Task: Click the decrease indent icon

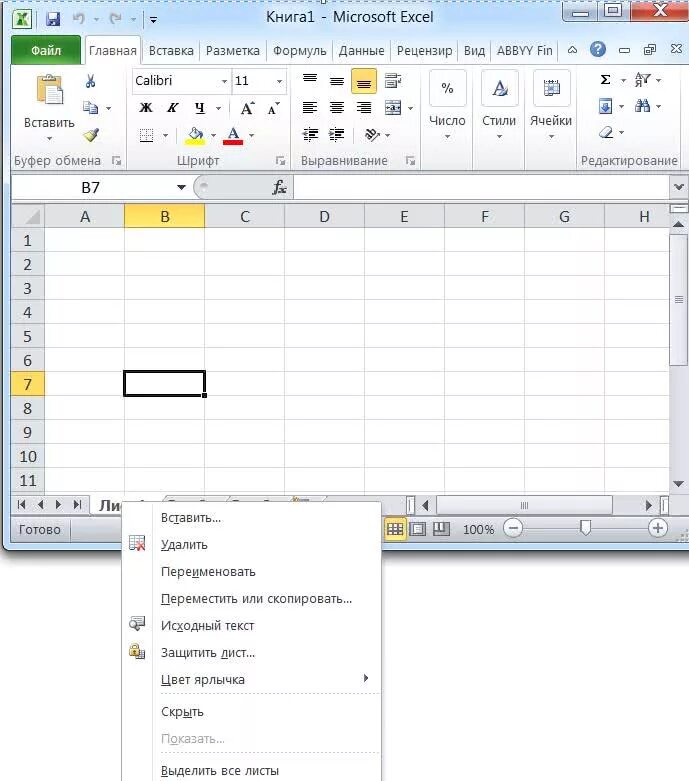Action: pos(310,134)
